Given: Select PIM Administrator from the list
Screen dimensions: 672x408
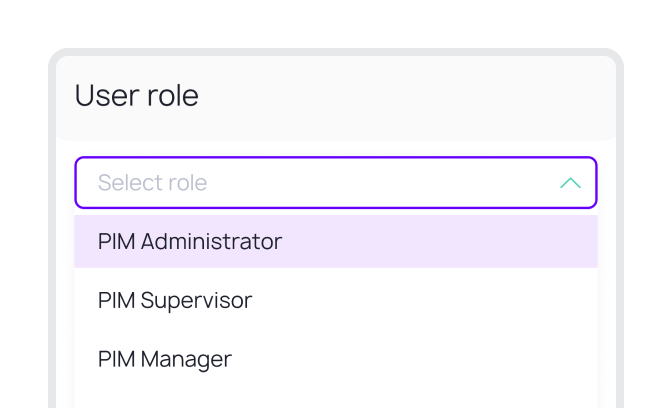Looking at the screenshot, I should point(190,242).
